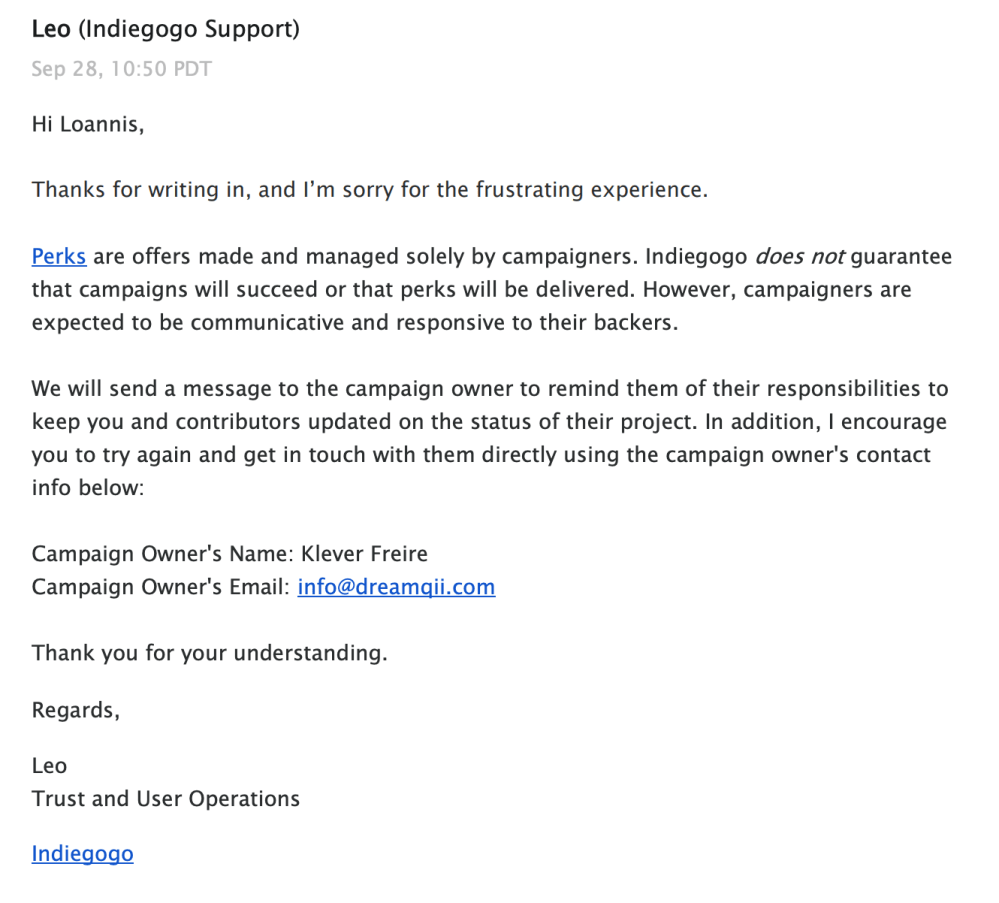
Task: Click the Sep 28, 10:50 PDT timestamp
Action: pyautogui.click(x=121, y=69)
